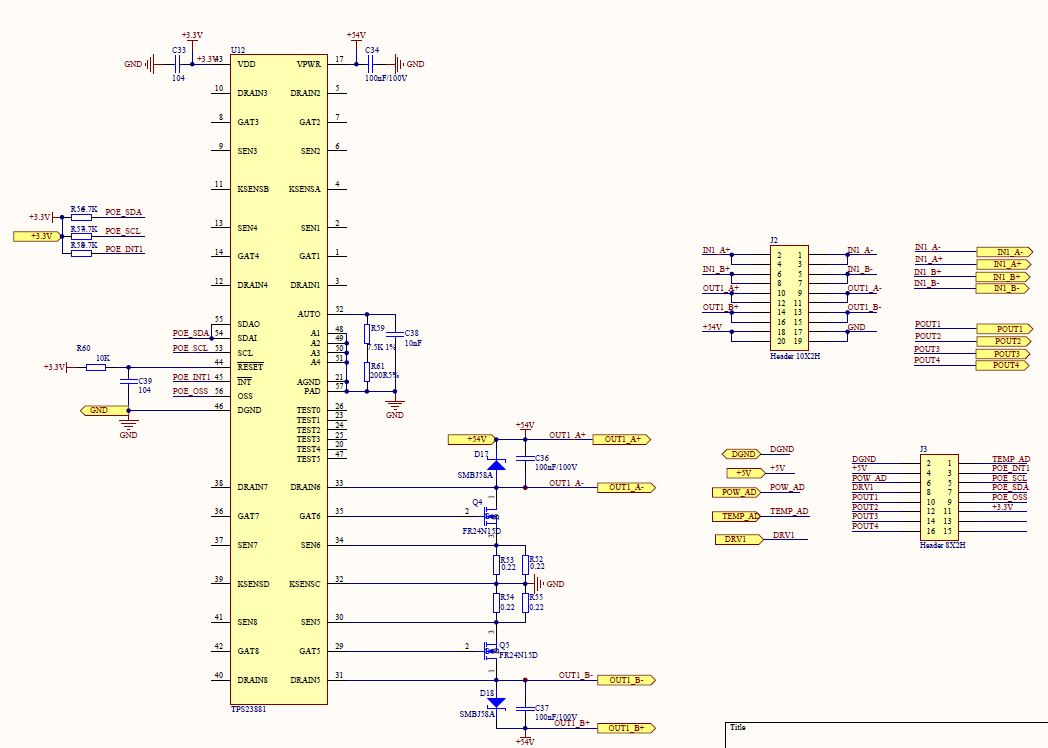
Task: Click the POE_OSS net label at pin 56
Action: click(190, 392)
